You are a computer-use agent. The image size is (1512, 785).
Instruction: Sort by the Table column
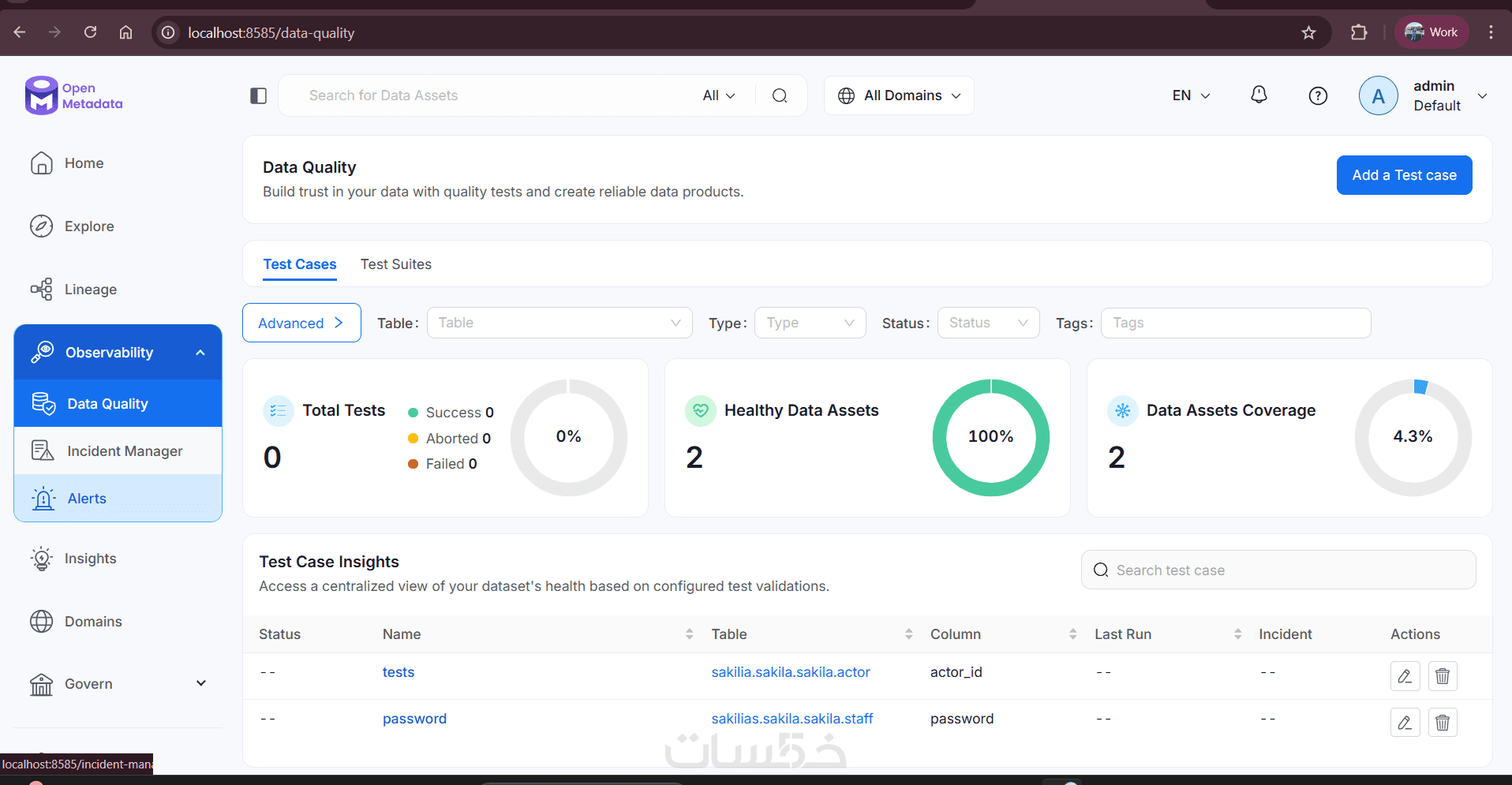pos(908,634)
